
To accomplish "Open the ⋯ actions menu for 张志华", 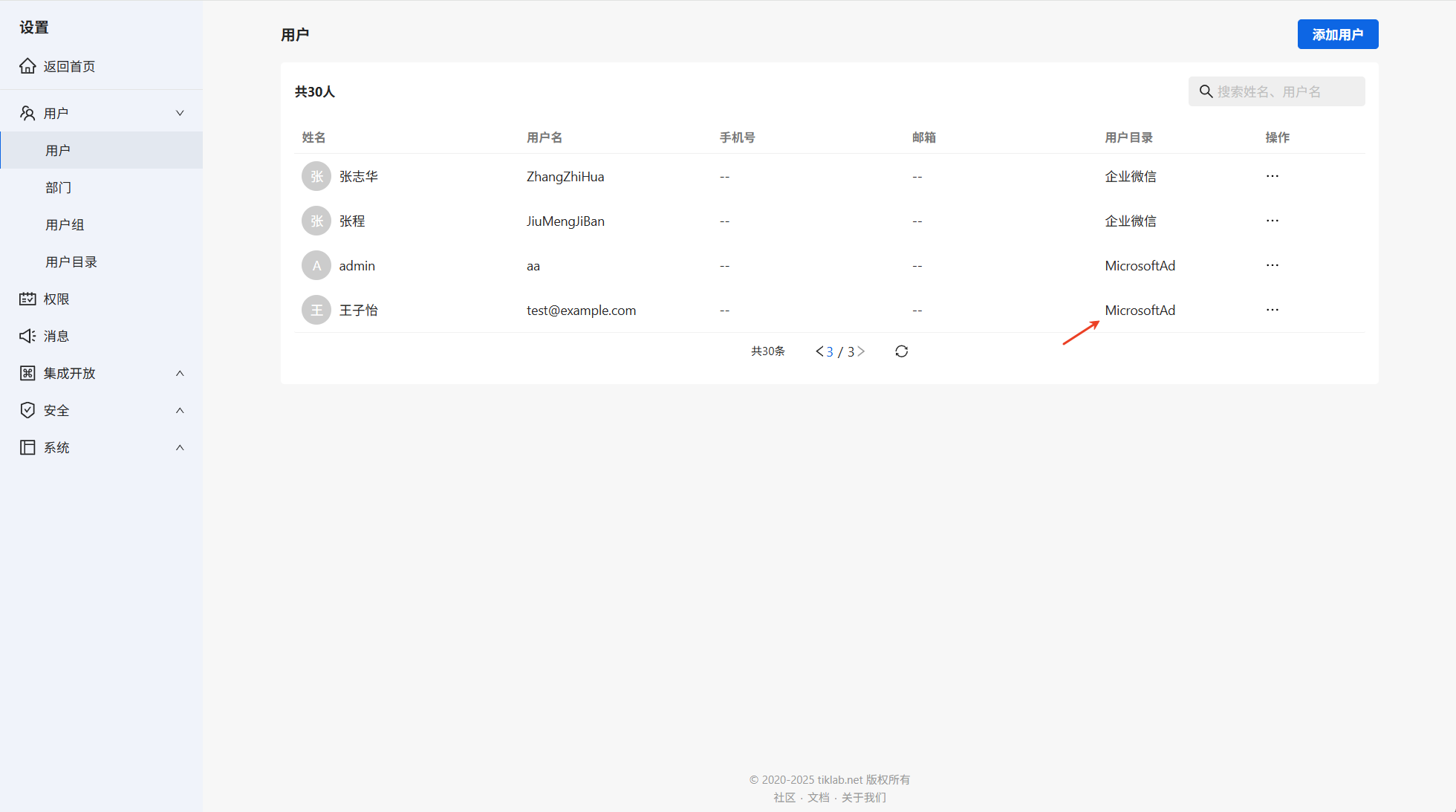I will point(1272,176).
